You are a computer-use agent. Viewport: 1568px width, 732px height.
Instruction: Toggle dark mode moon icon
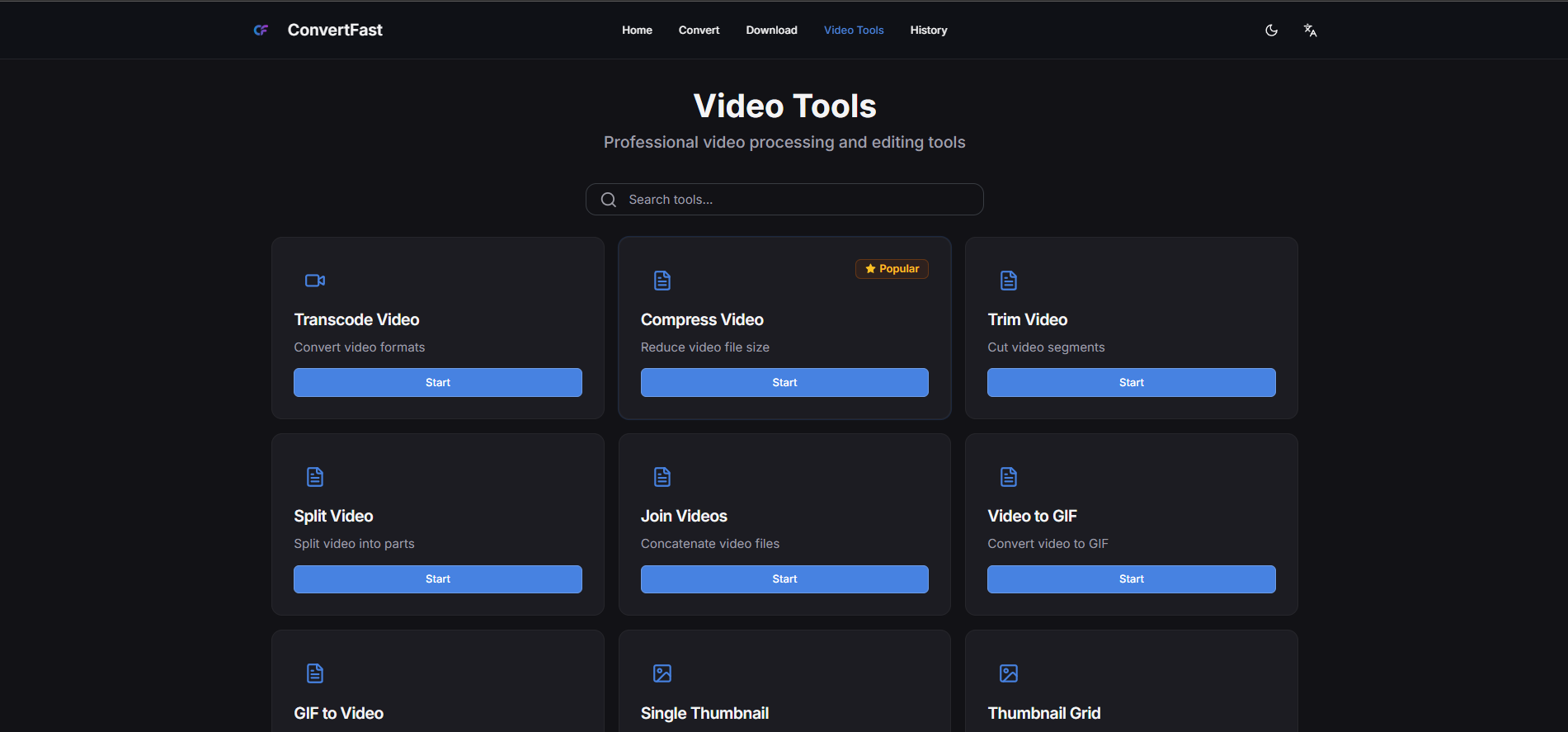click(1271, 31)
